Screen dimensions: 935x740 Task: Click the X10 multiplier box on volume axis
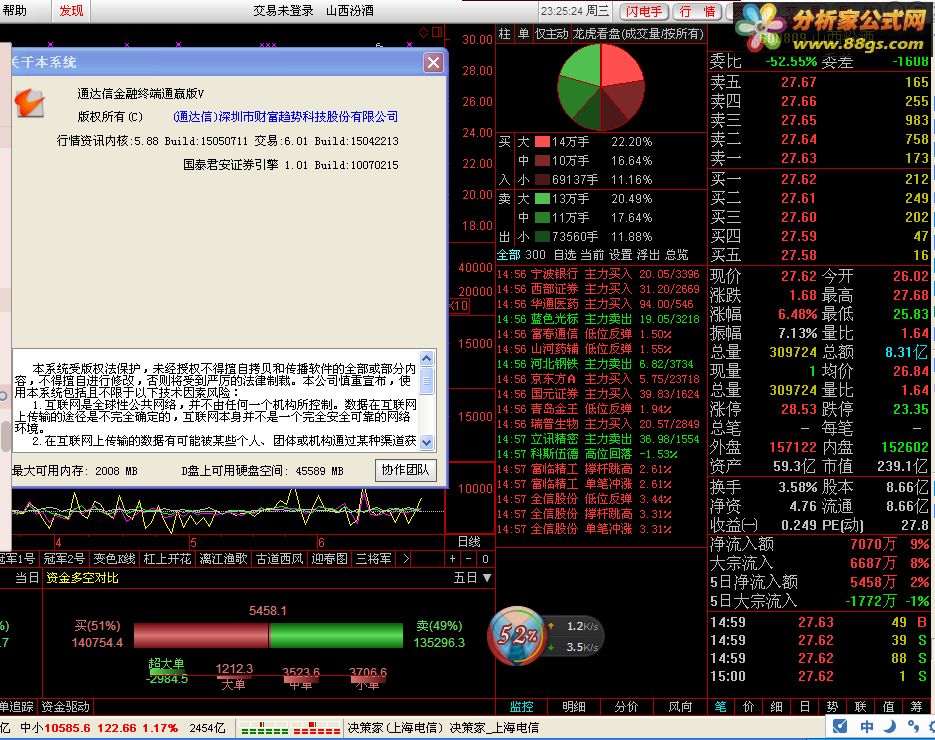coord(459,306)
